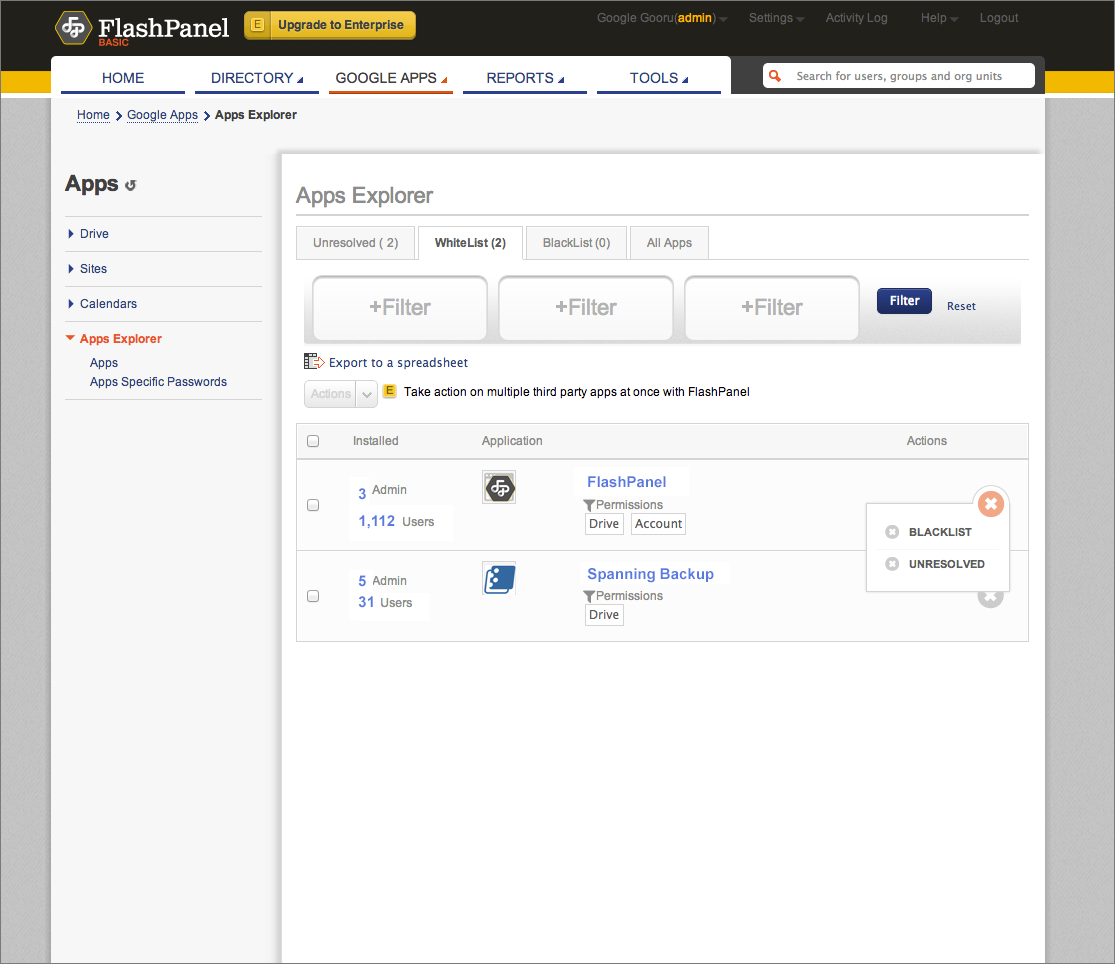Click the third +Filter box
The image size is (1115, 964).
772,308
